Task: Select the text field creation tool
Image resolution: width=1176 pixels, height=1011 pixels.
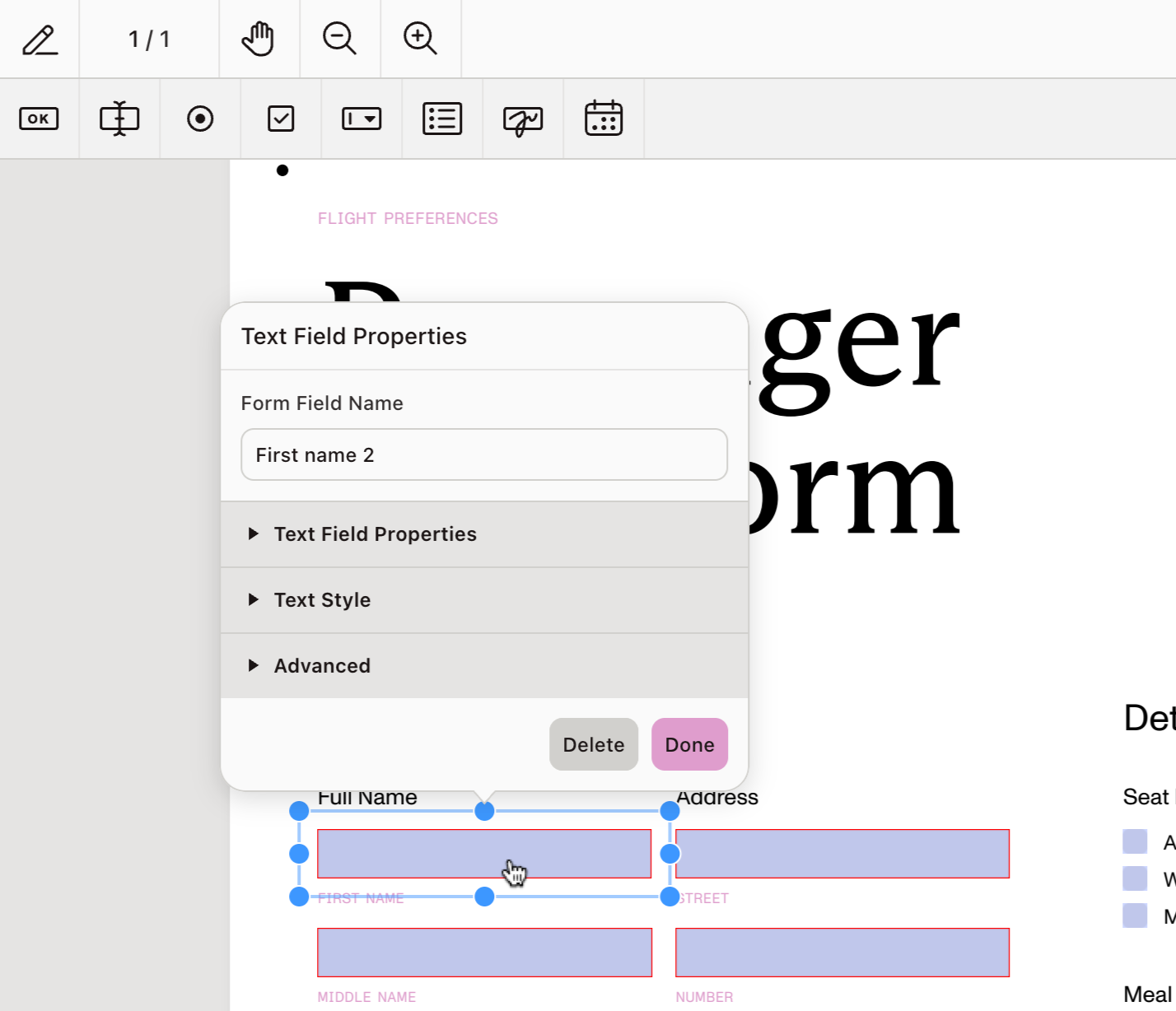Action: click(x=119, y=119)
